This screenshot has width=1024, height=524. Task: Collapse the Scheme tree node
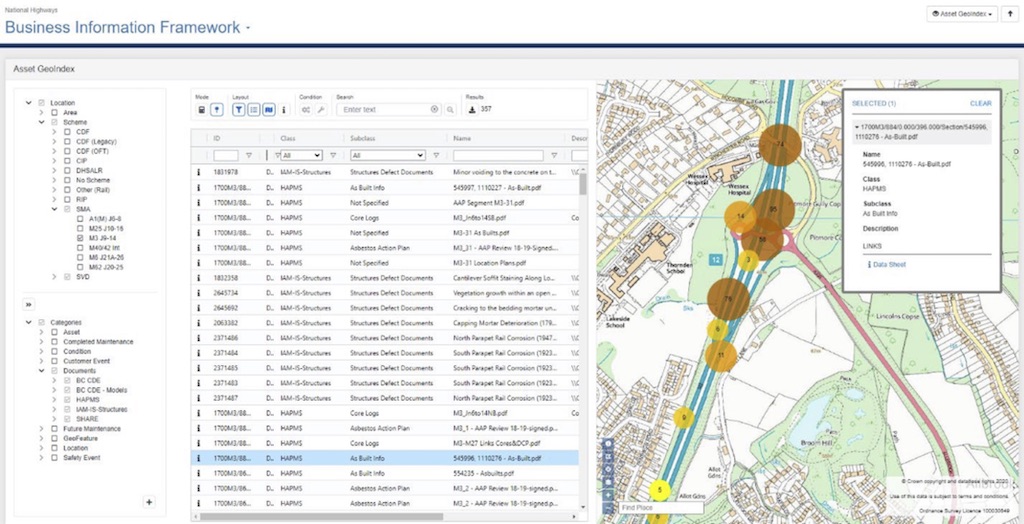42,122
